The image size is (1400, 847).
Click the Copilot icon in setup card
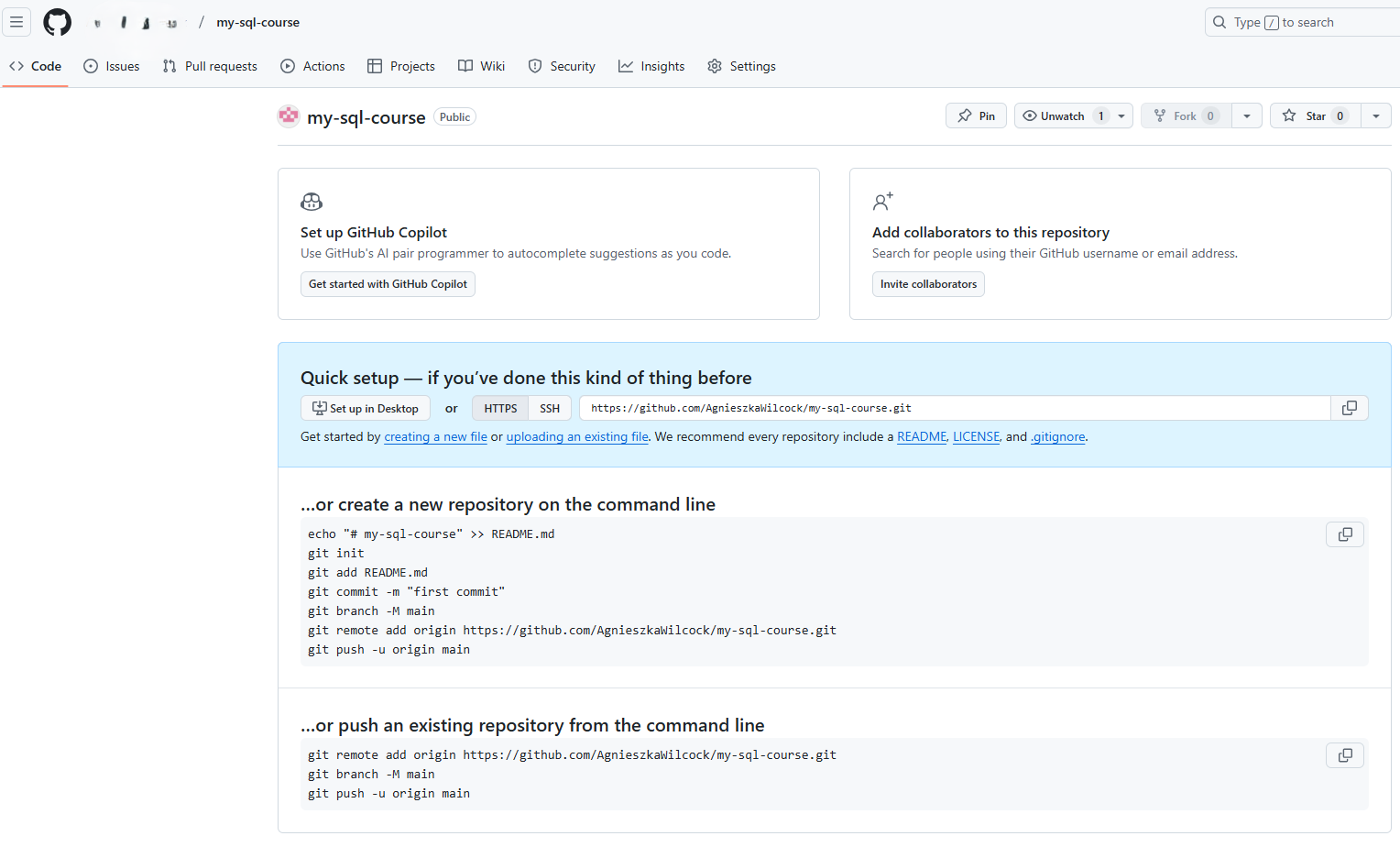pyautogui.click(x=312, y=202)
